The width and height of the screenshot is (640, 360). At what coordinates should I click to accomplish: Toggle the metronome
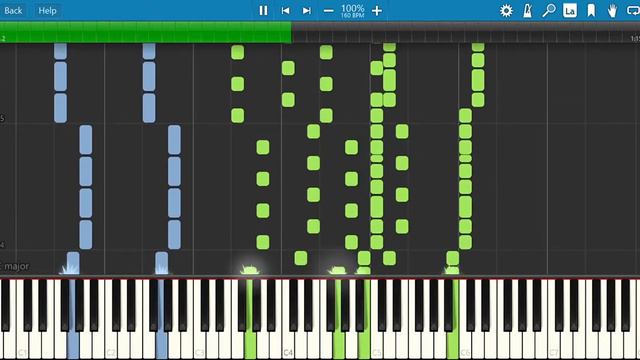[x=527, y=11]
